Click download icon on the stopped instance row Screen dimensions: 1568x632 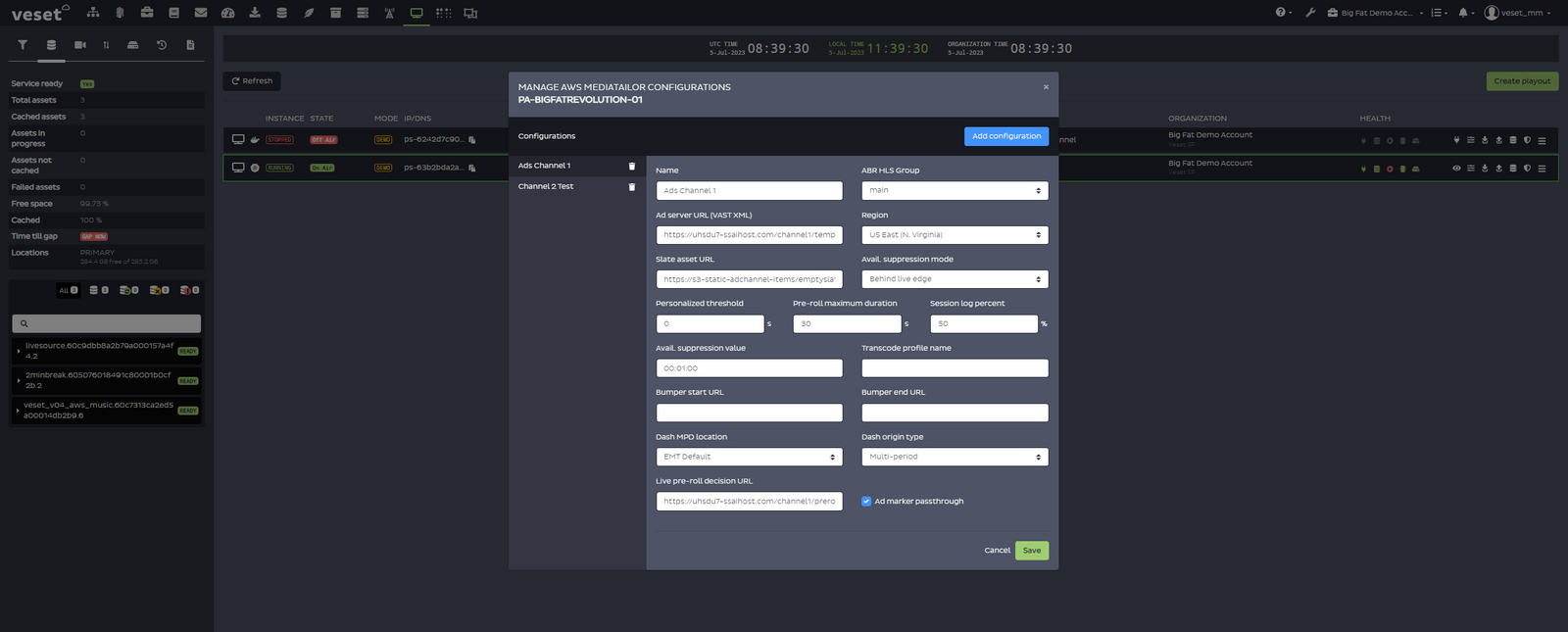click(x=1485, y=140)
